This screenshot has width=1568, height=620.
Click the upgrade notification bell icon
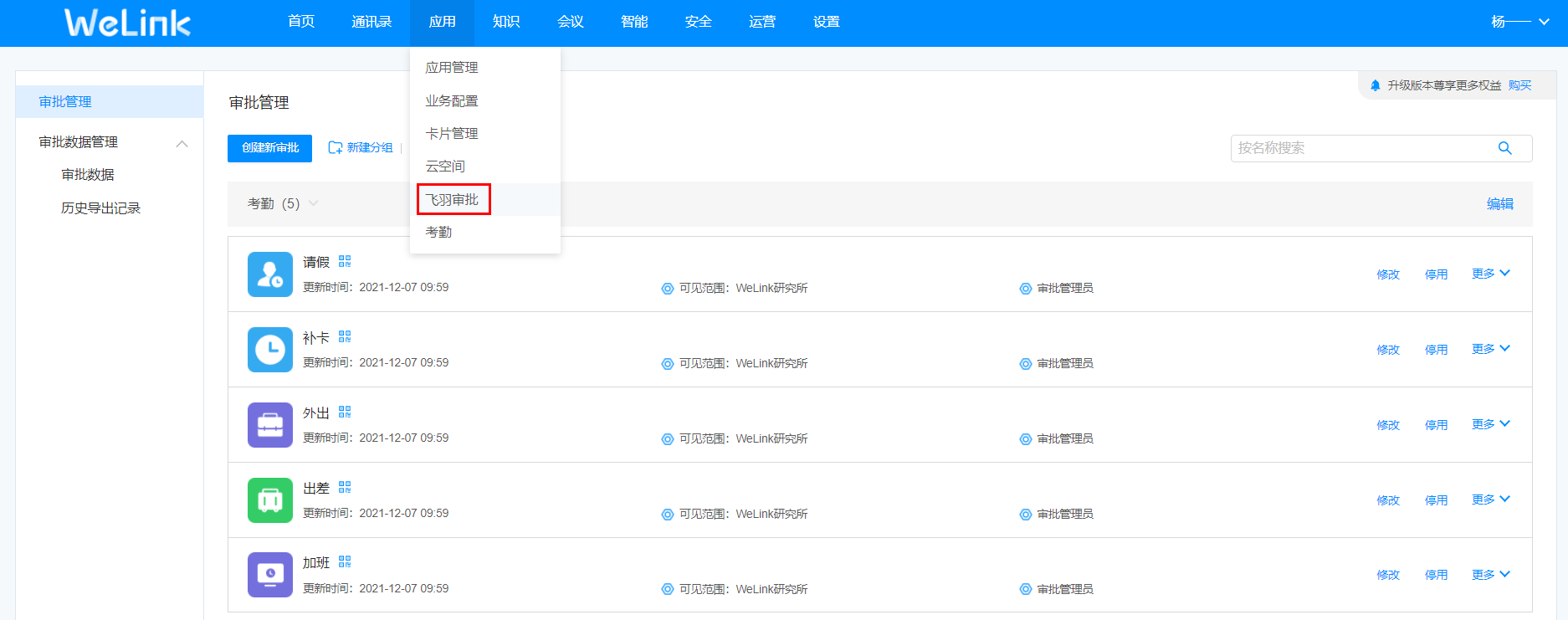click(1375, 85)
